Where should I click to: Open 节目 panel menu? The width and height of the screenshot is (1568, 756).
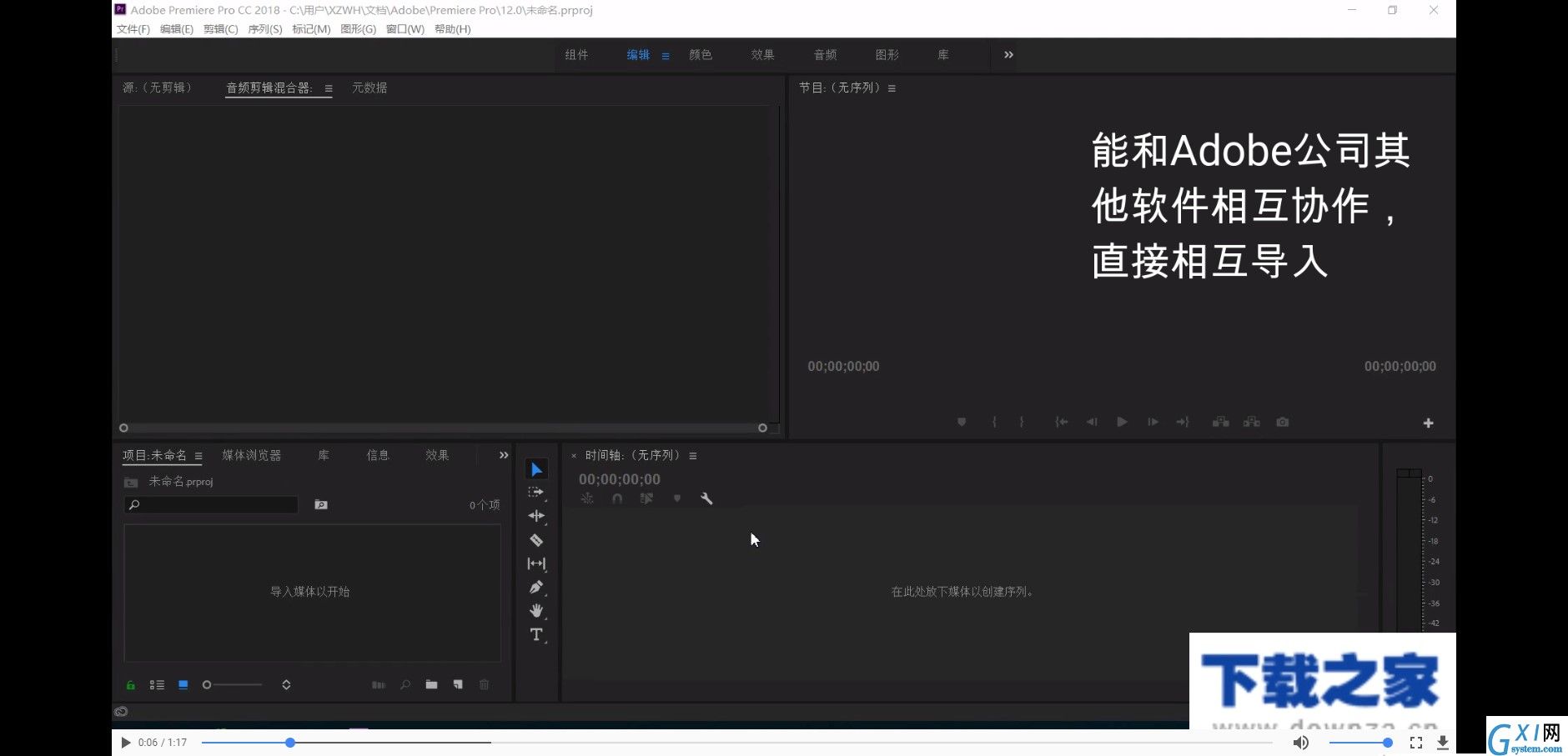point(892,88)
